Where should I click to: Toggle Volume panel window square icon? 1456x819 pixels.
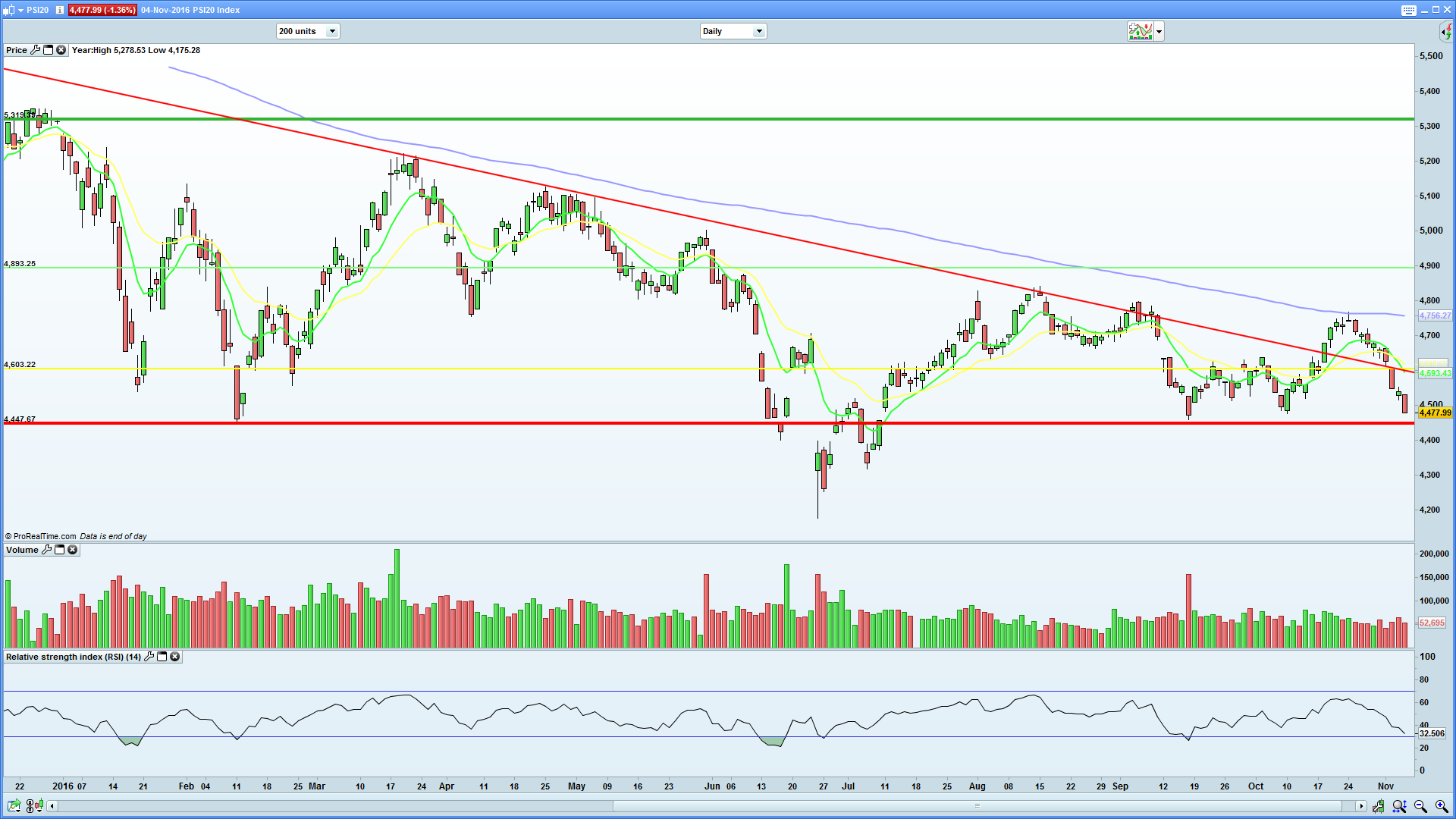(59, 550)
